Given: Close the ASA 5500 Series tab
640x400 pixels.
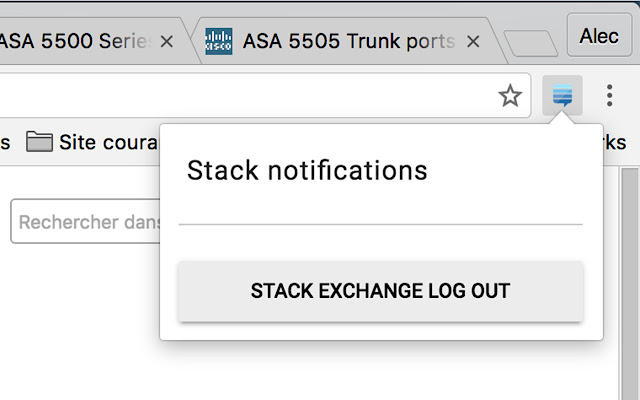Looking at the screenshot, I should (x=167, y=42).
